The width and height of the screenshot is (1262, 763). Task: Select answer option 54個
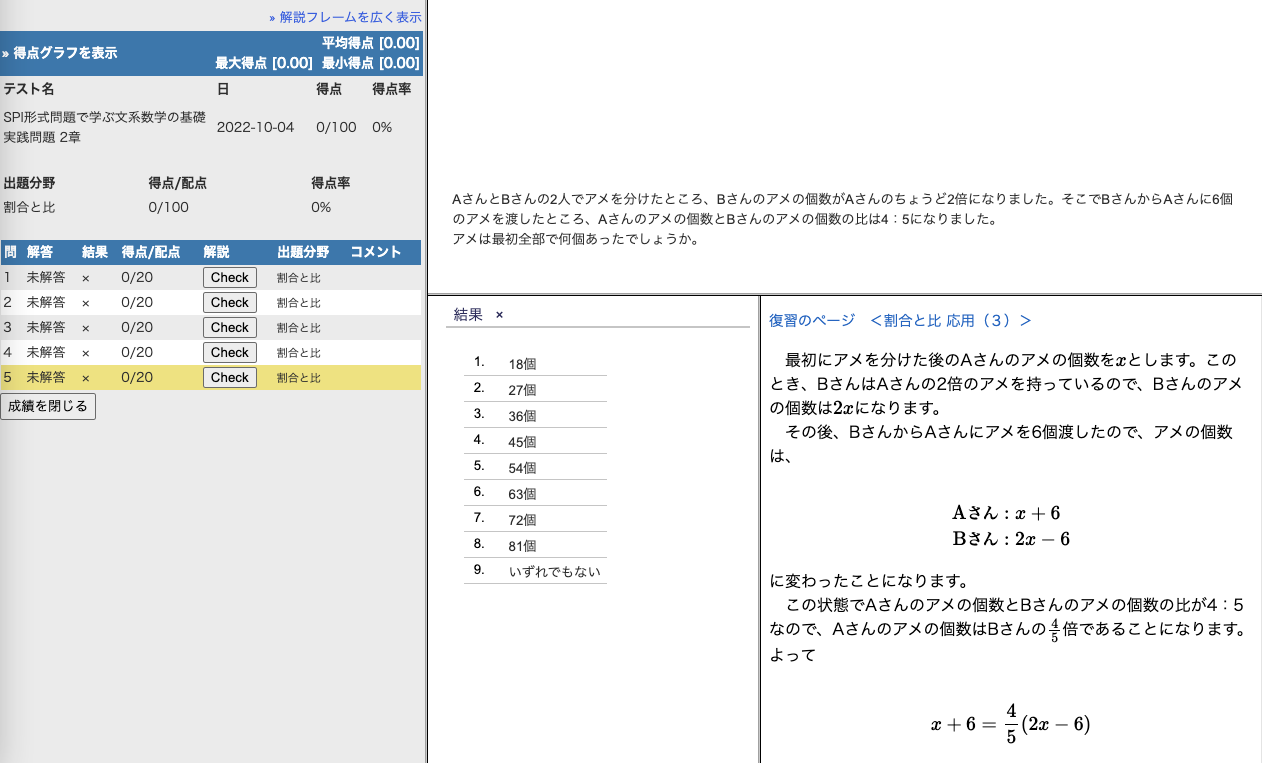pyautogui.click(x=522, y=468)
